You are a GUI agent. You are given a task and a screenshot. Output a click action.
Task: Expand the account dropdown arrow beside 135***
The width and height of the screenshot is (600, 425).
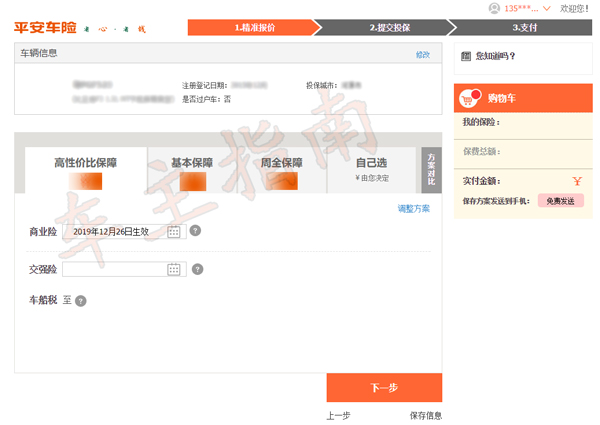click(x=547, y=8)
